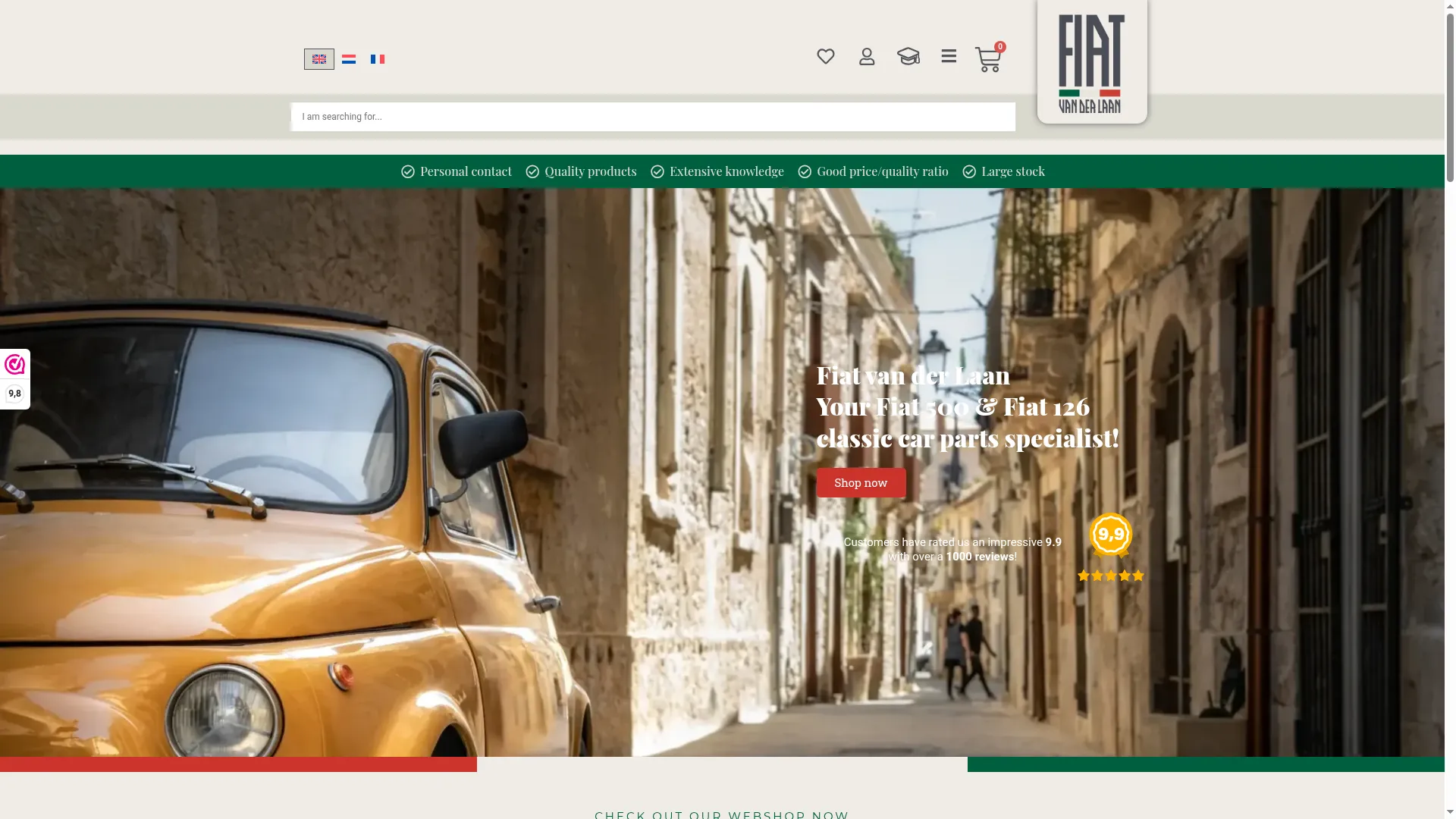Screen dimensions: 1456x819
Task: Click the 'Customers have rated us' review text
Action: coord(952,549)
